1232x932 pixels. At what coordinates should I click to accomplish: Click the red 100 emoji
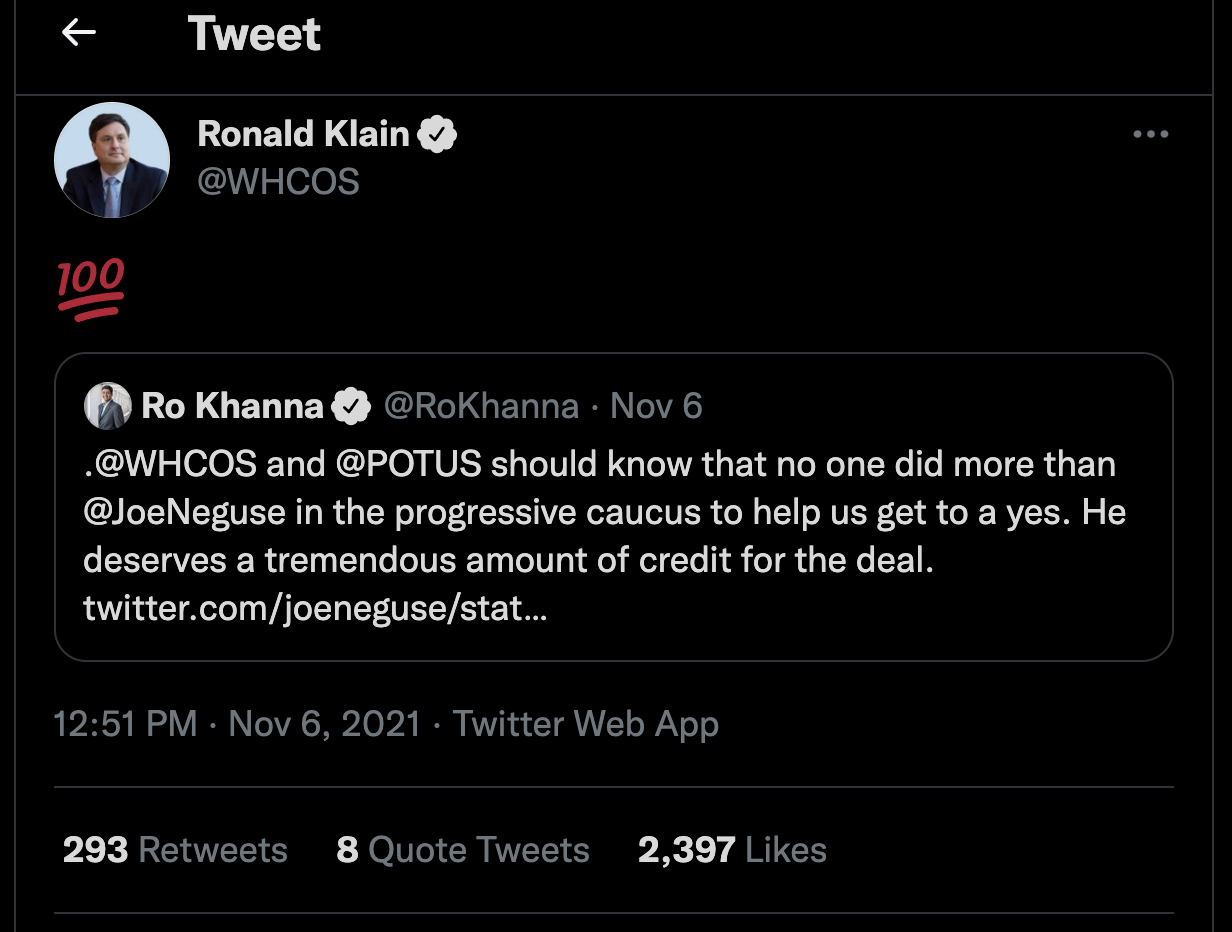91,287
